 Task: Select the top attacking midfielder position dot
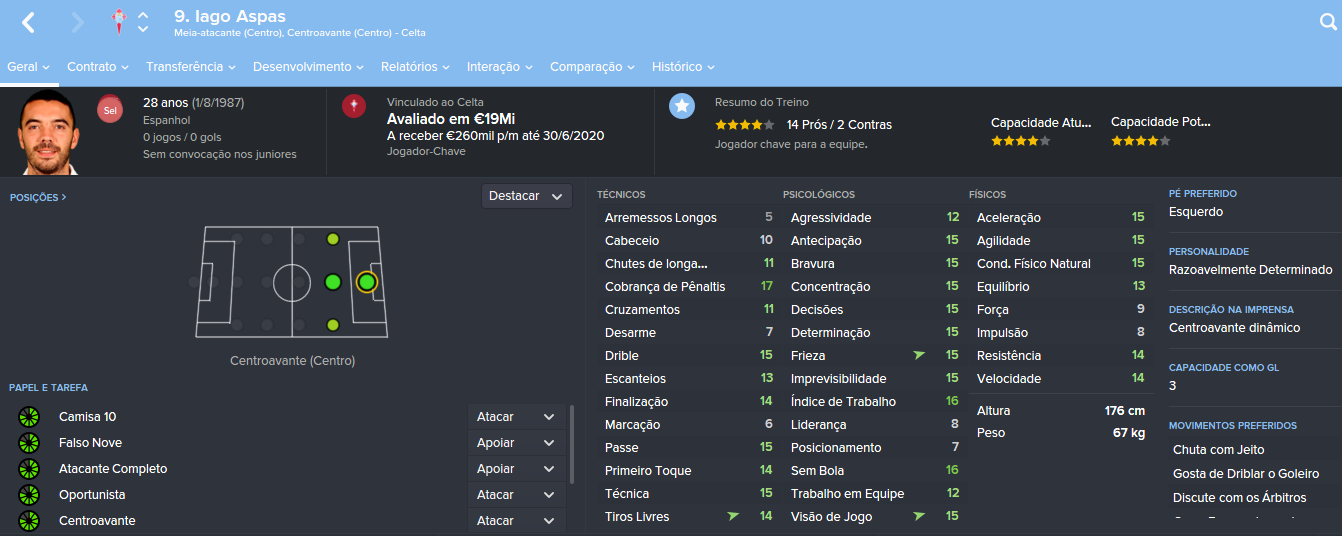click(333, 239)
